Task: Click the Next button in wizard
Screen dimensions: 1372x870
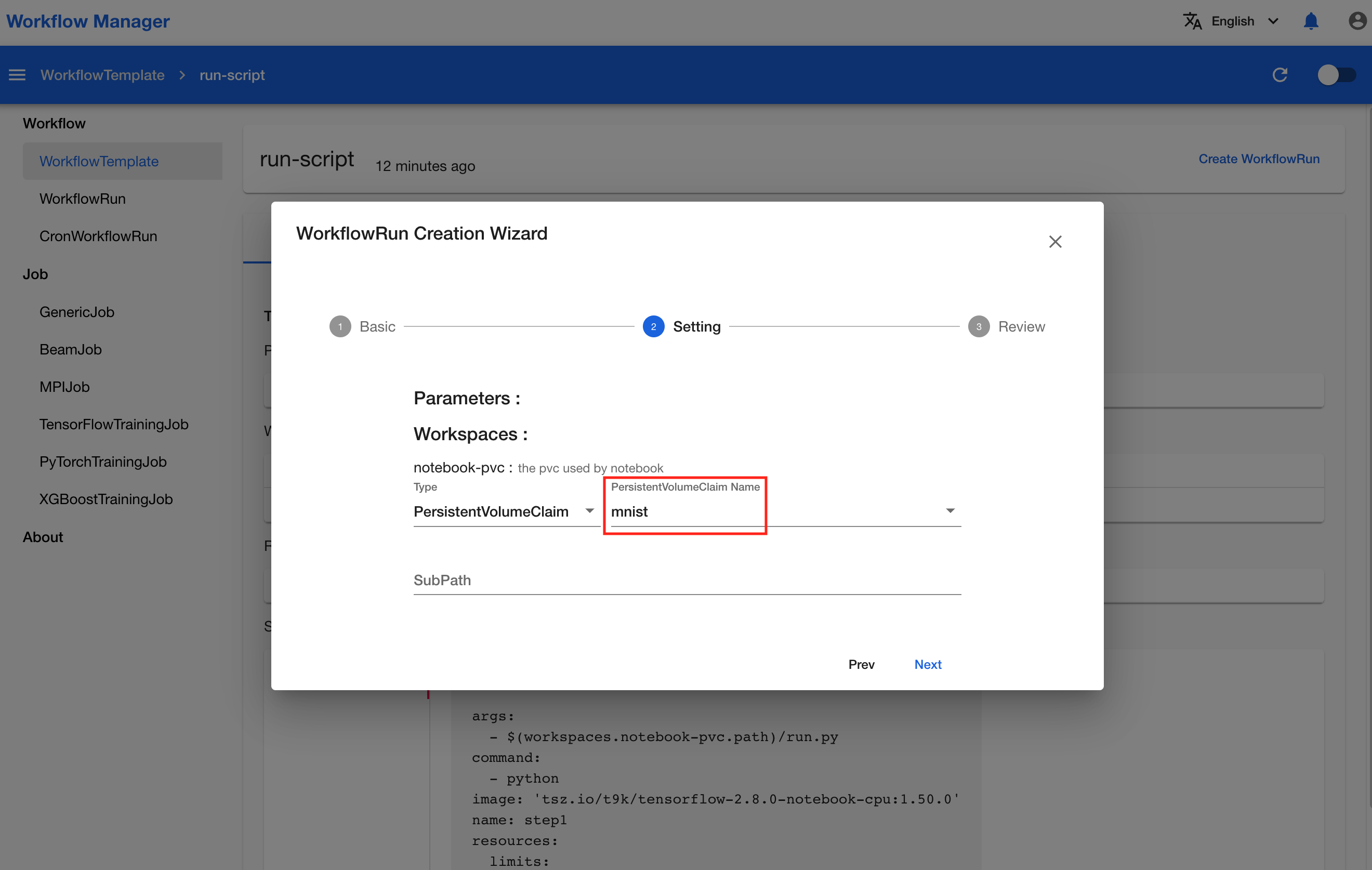Action: pos(928,664)
